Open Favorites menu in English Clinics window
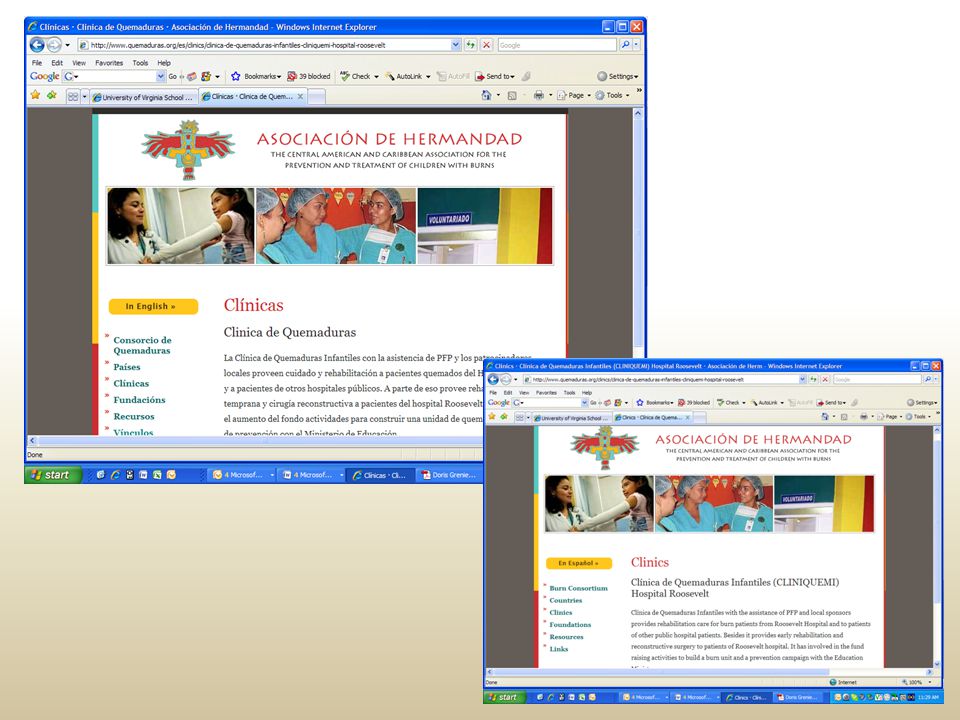This screenshot has height=720, width=960. pyautogui.click(x=546, y=392)
